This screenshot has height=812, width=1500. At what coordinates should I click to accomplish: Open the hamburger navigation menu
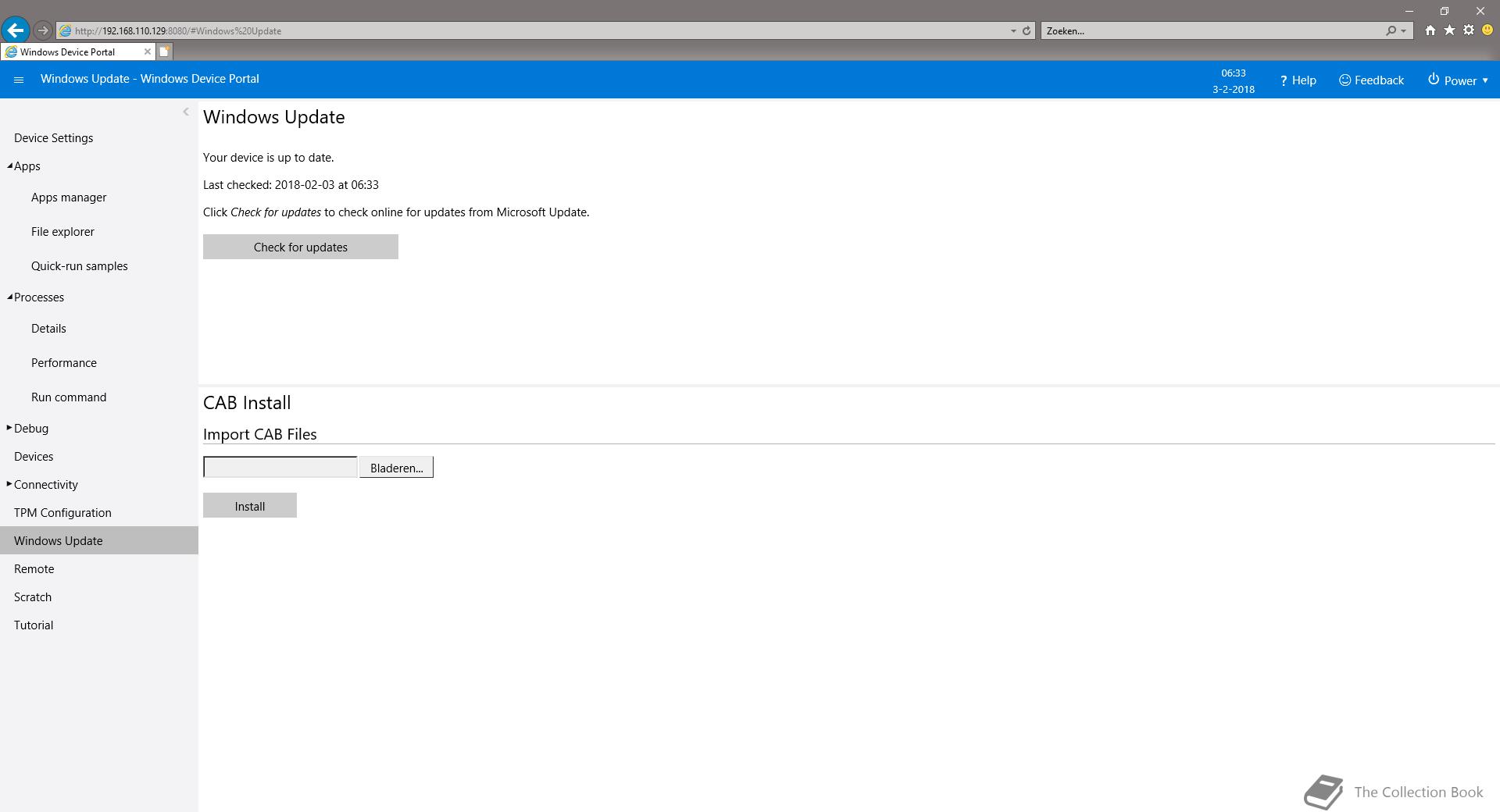[x=19, y=80]
